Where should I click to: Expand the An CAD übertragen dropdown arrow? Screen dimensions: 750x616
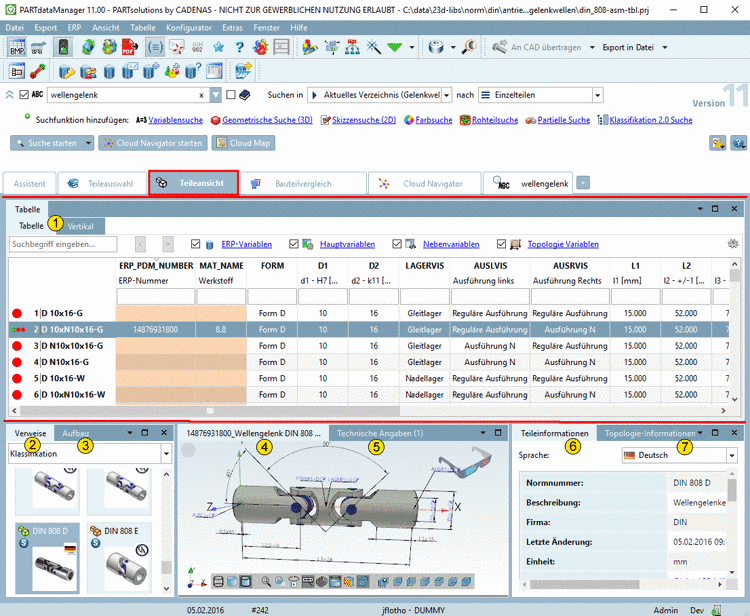(x=592, y=47)
